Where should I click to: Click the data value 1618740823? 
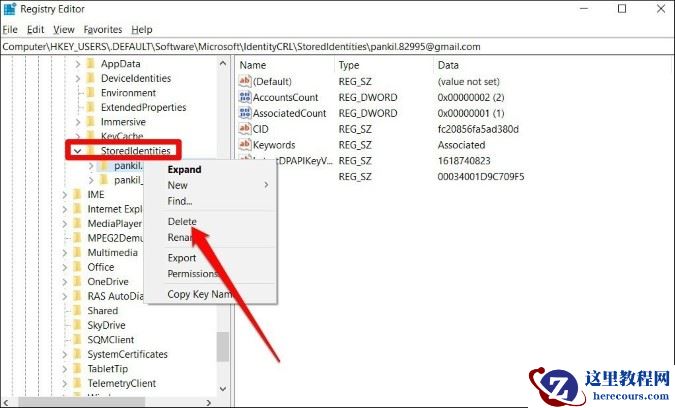[464, 161]
